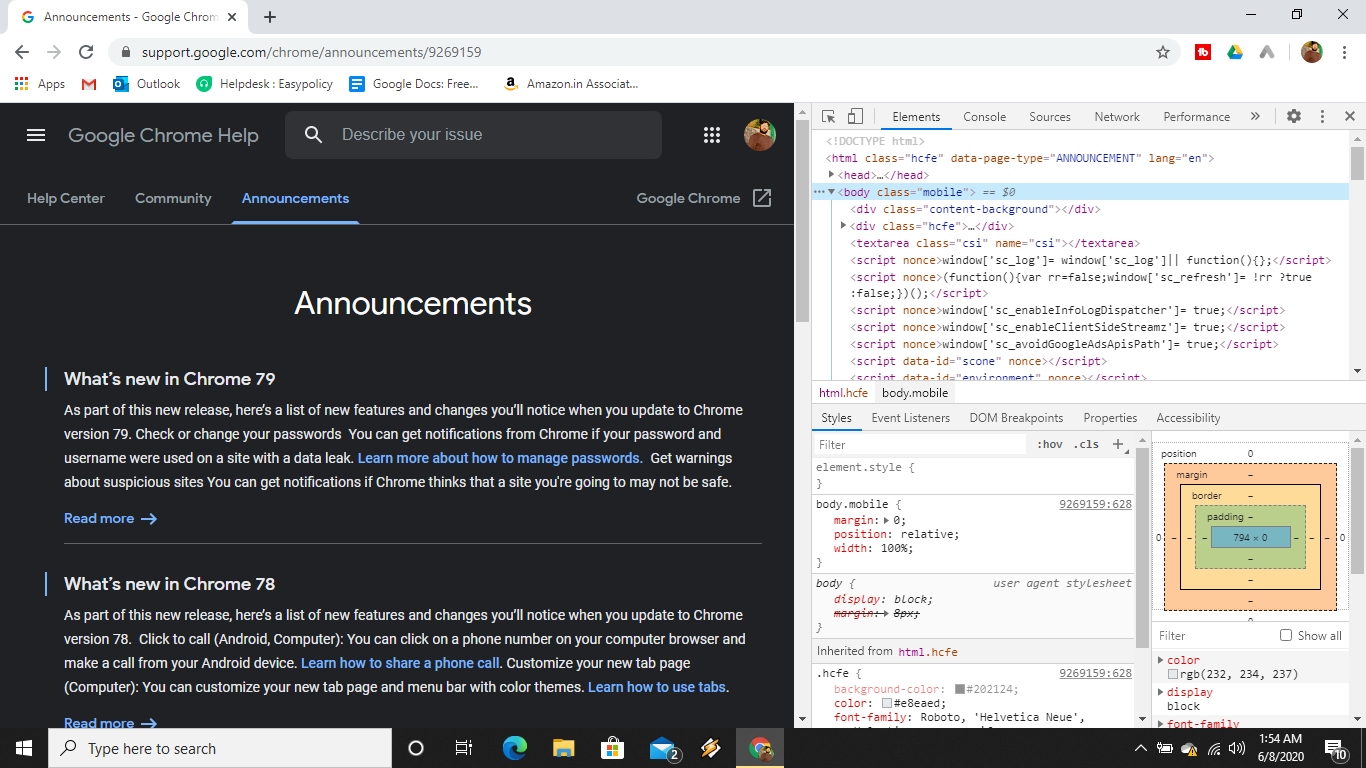Open the DevTools customize three-dot menu

tap(1322, 117)
